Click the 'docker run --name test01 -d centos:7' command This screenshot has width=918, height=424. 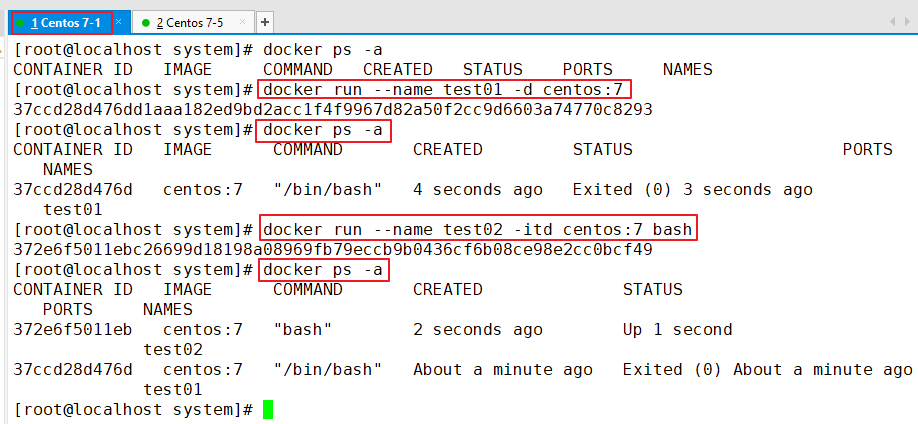click(445, 89)
